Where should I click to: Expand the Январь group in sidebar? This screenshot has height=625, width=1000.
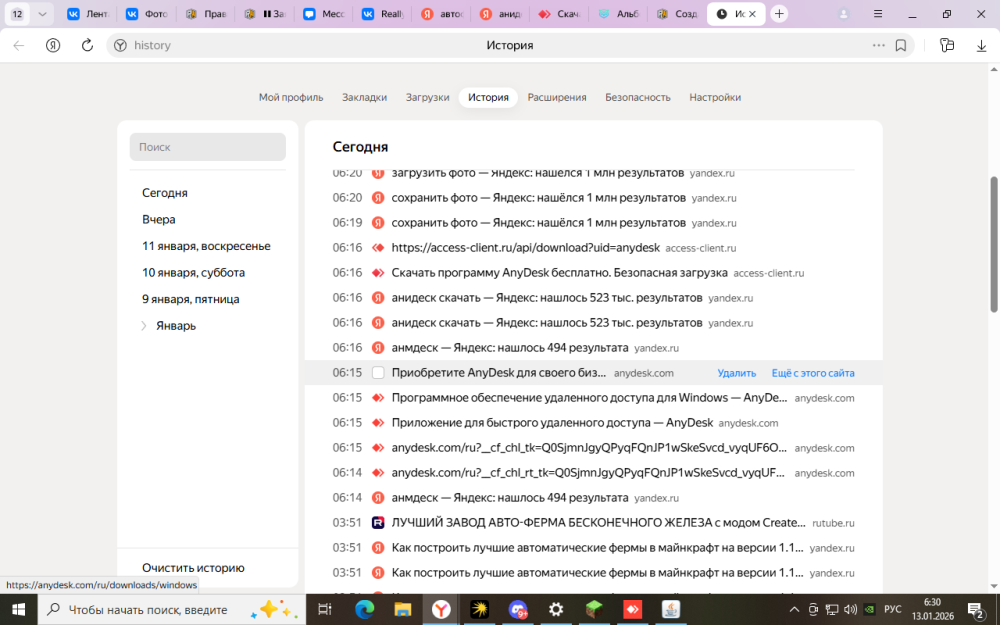pos(143,326)
